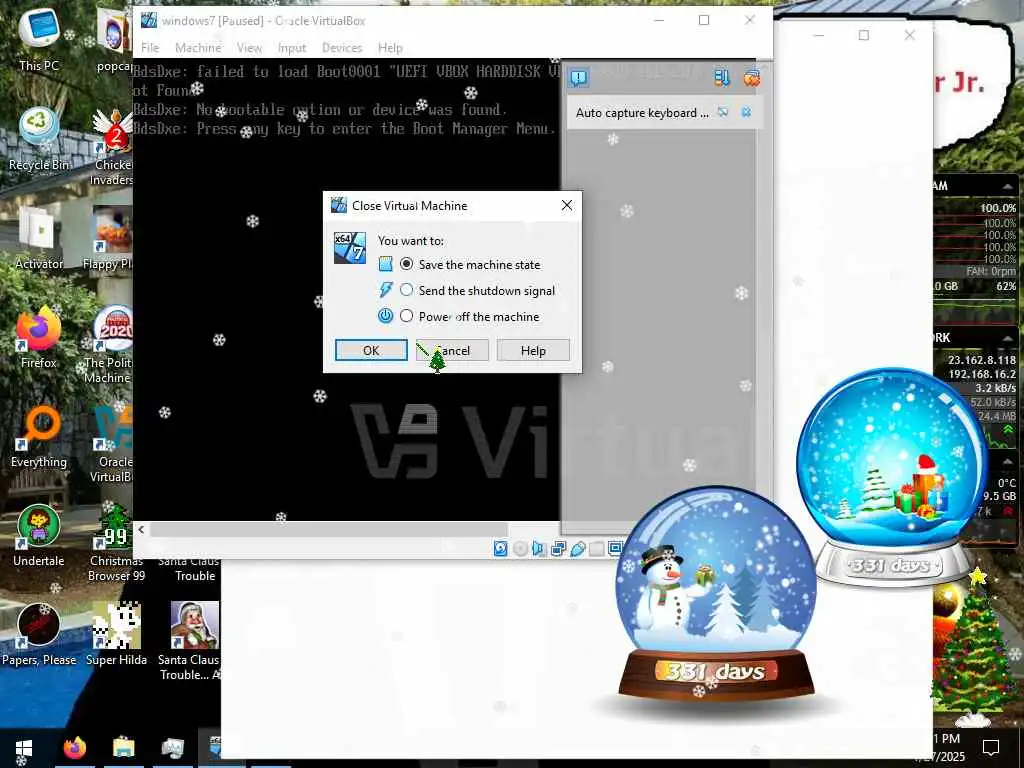Open the Santa Claus Trouble shortcut with Santa picture
The width and height of the screenshot is (1024, 768).
pyautogui.click(x=192, y=641)
